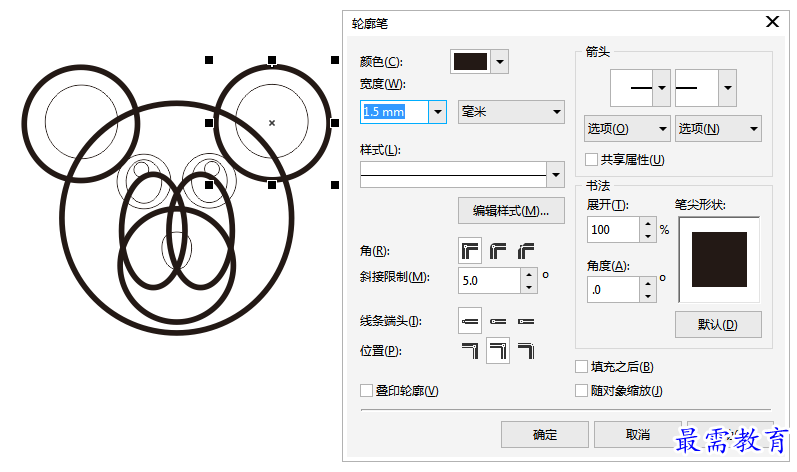This screenshot has width=797, height=472.
Task: Select the mitered corner icon
Action: [x=470, y=250]
